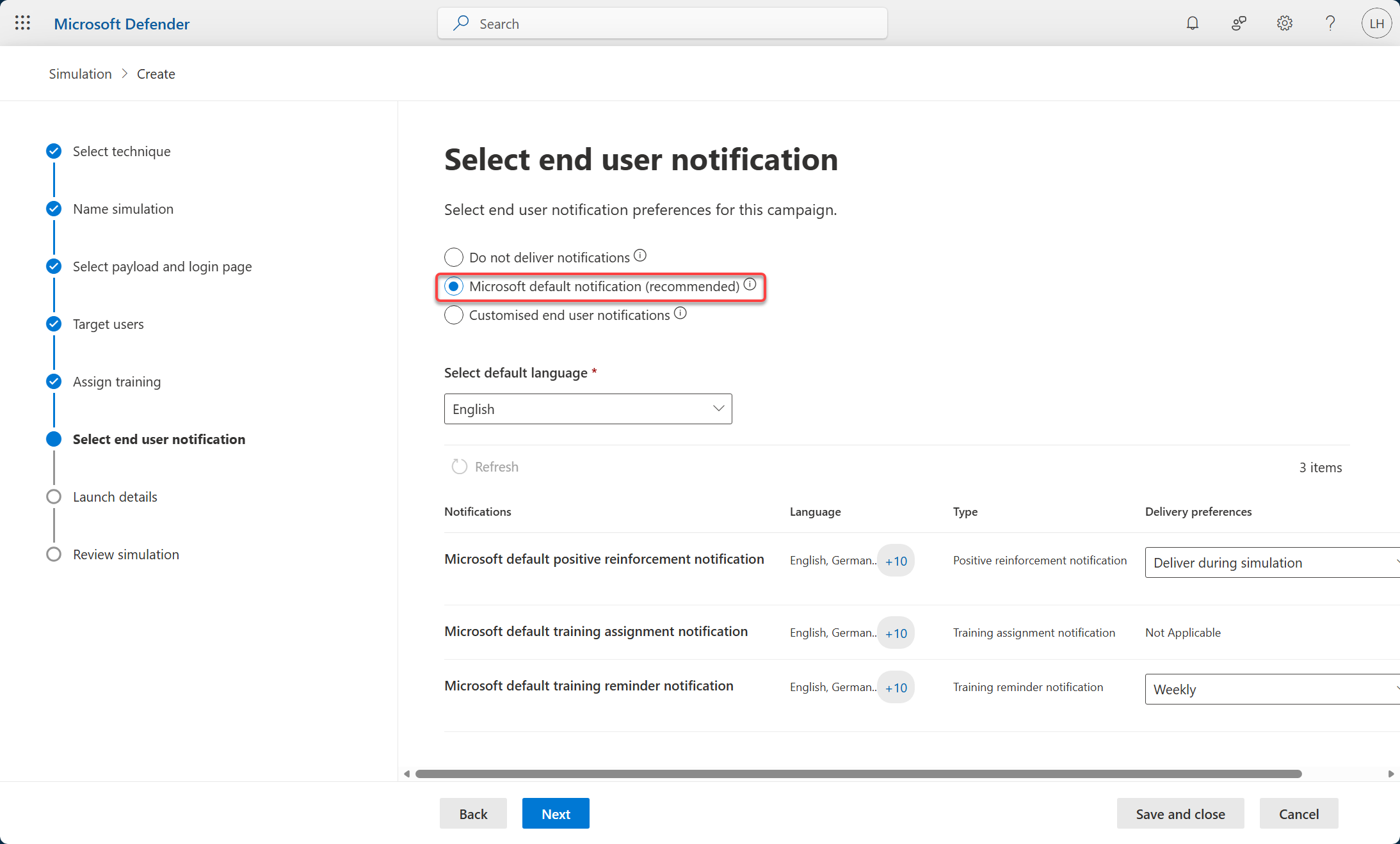Image resolution: width=1400 pixels, height=844 pixels.
Task: Go to Target users step
Action: [x=108, y=324]
